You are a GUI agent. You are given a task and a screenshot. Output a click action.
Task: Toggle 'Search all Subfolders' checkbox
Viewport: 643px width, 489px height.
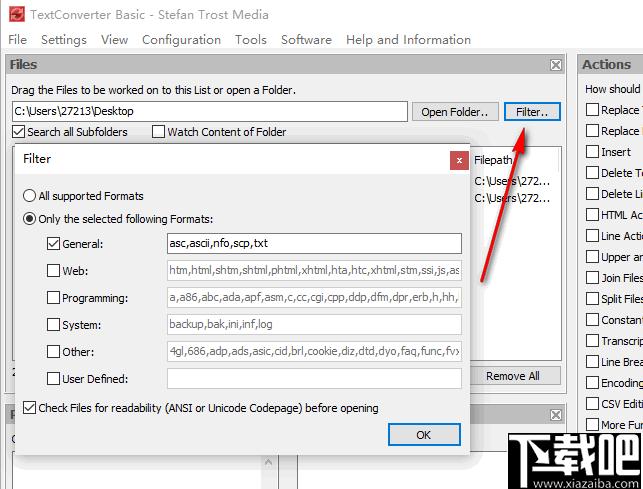[x=19, y=132]
